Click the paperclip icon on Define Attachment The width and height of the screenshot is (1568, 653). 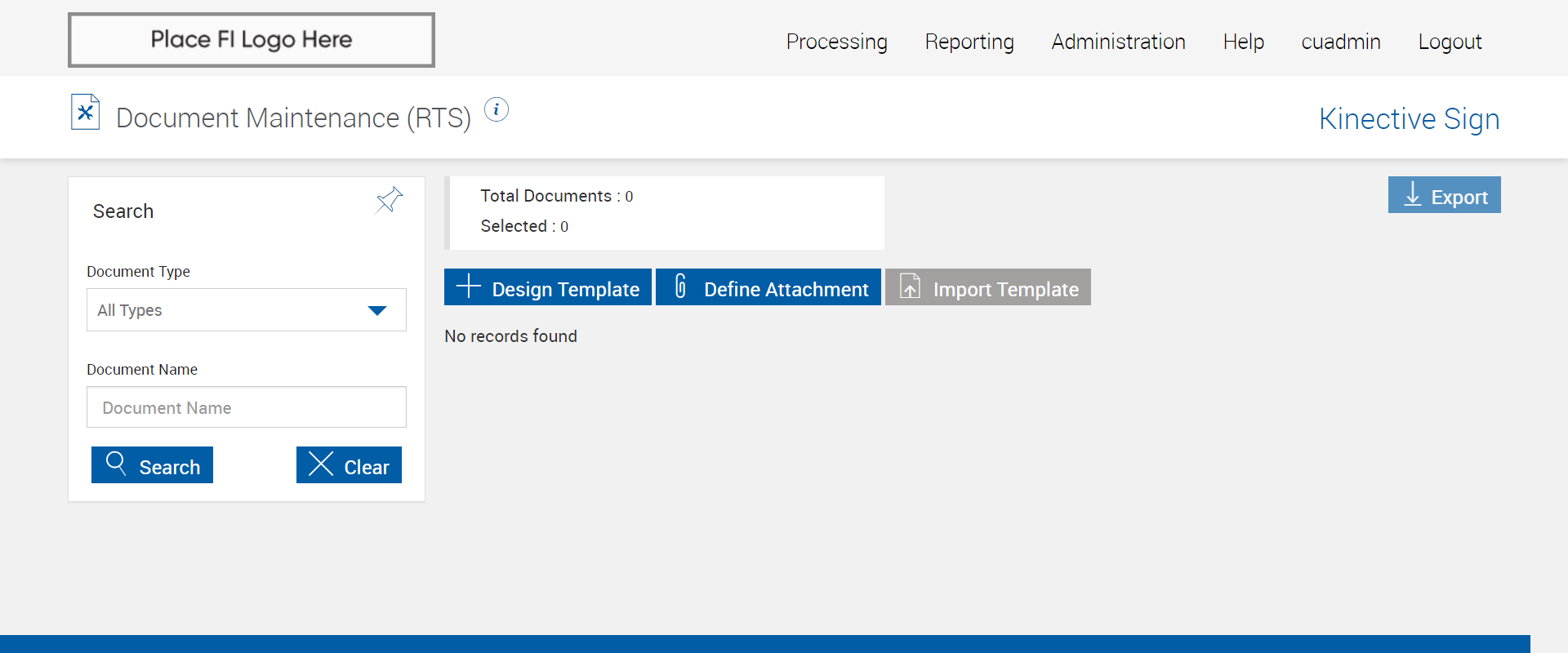680,287
